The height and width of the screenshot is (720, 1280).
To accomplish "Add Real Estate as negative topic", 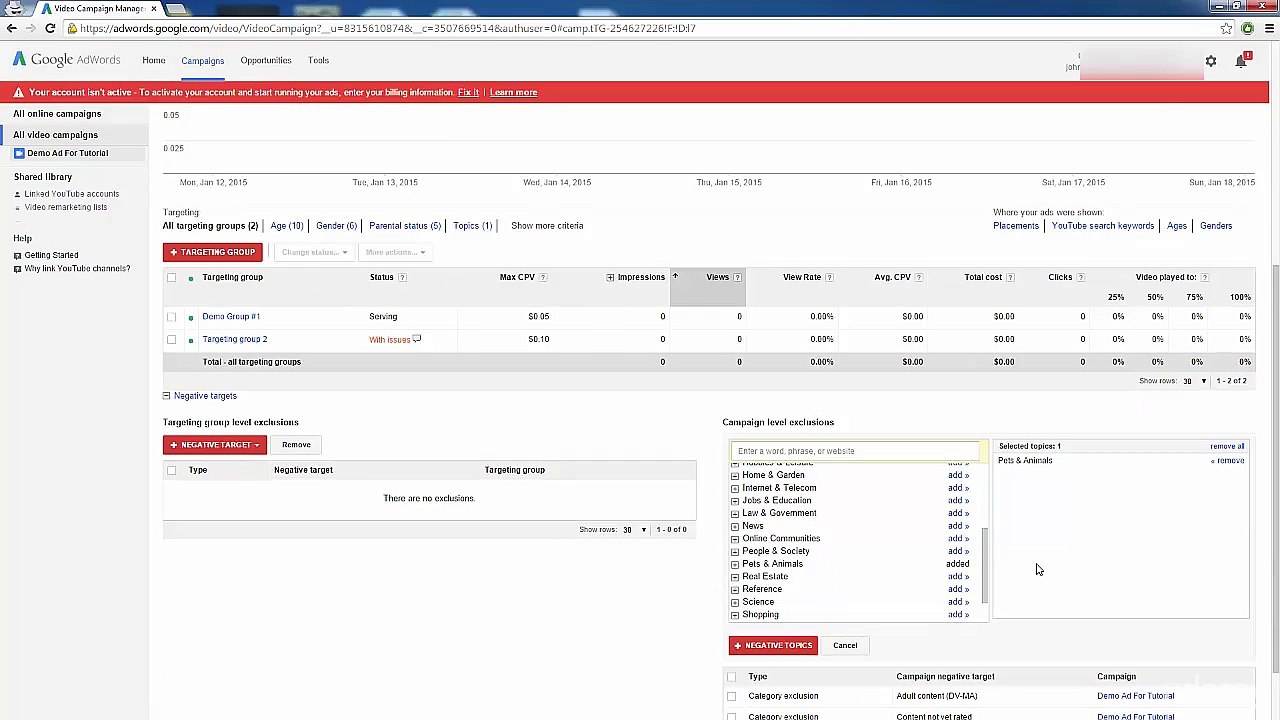I will pyautogui.click(x=958, y=577).
